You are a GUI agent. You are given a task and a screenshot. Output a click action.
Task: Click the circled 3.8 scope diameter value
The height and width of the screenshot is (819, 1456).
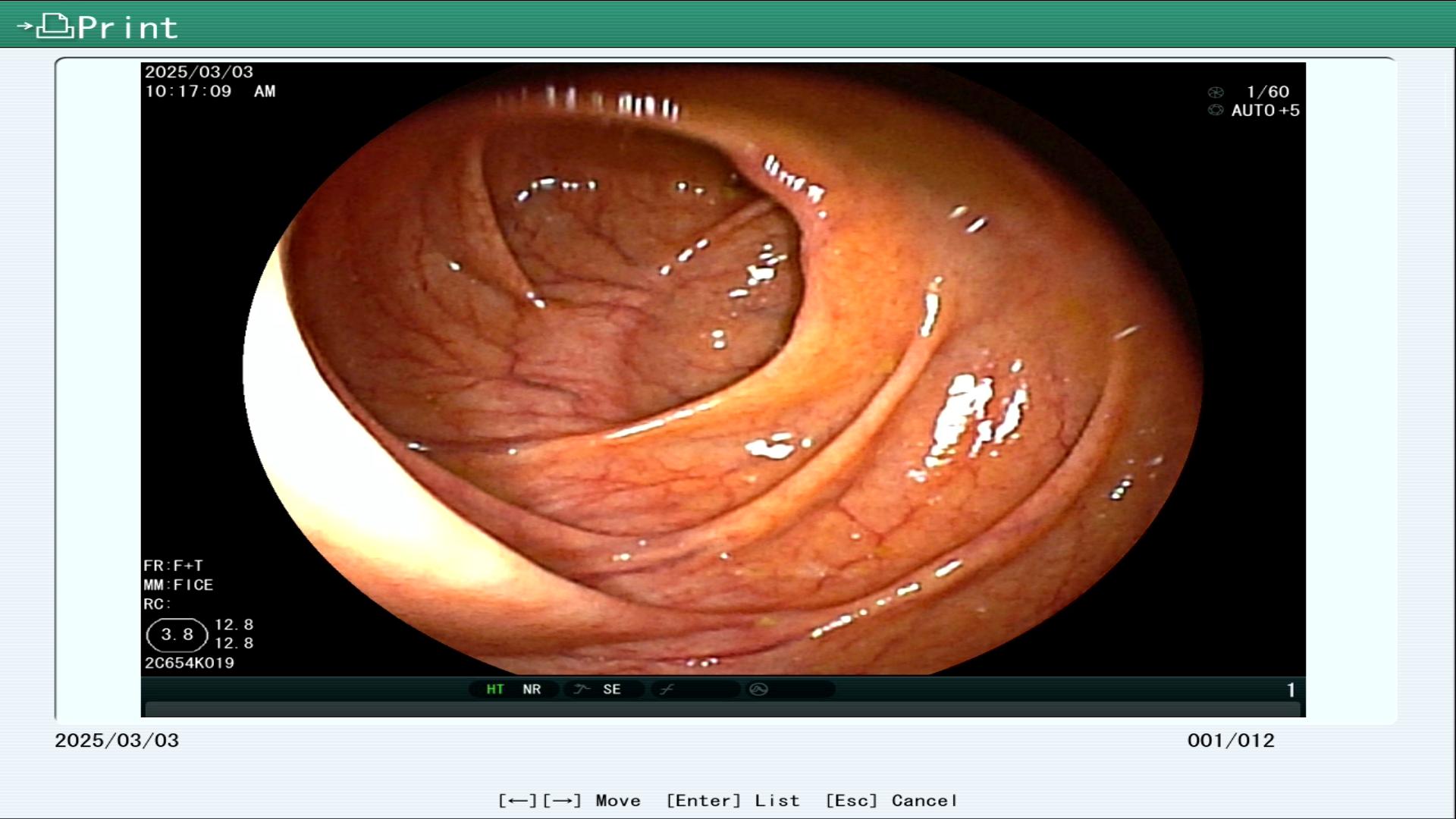[x=177, y=635]
